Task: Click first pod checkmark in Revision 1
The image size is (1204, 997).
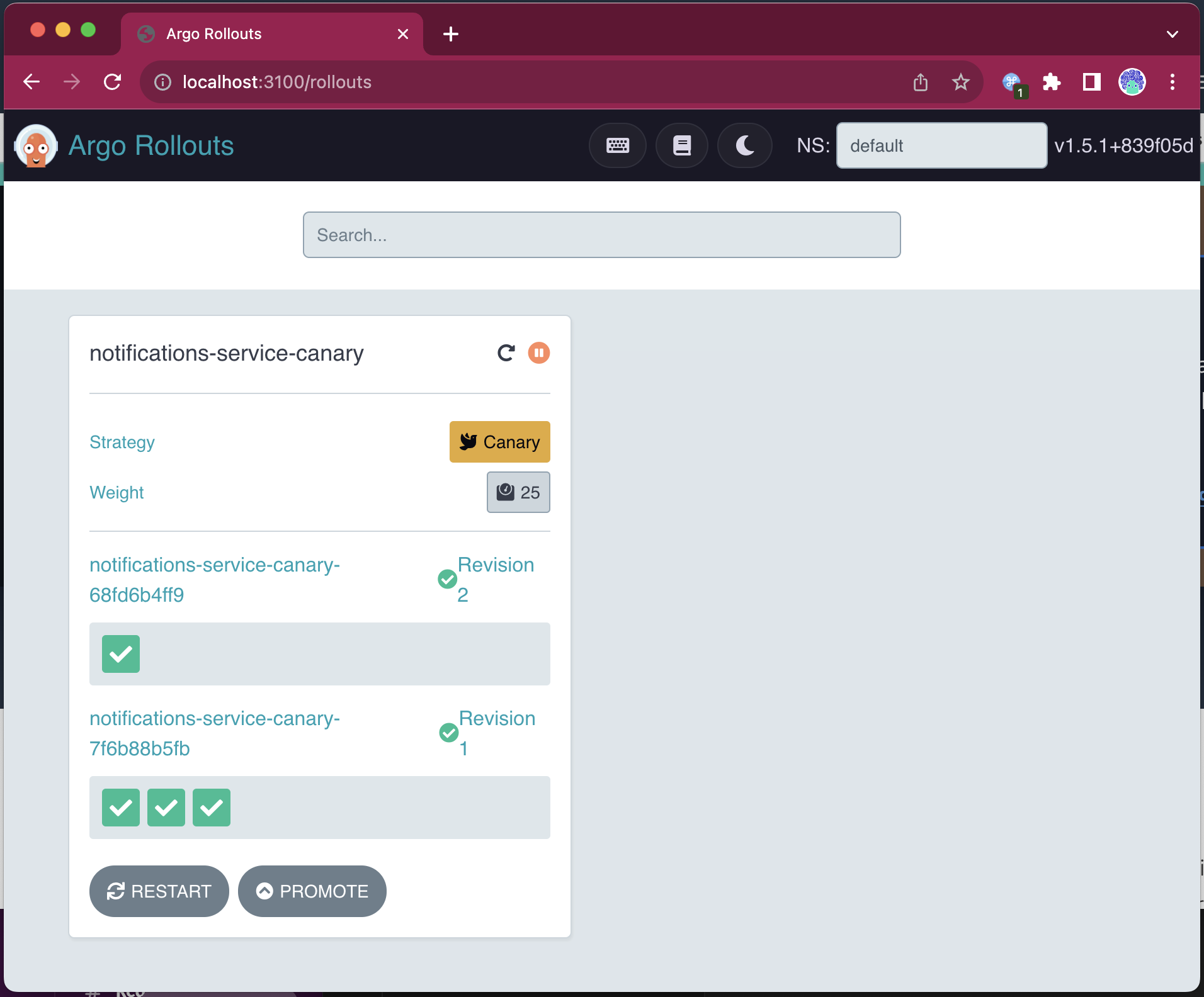Action: click(121, 808)
